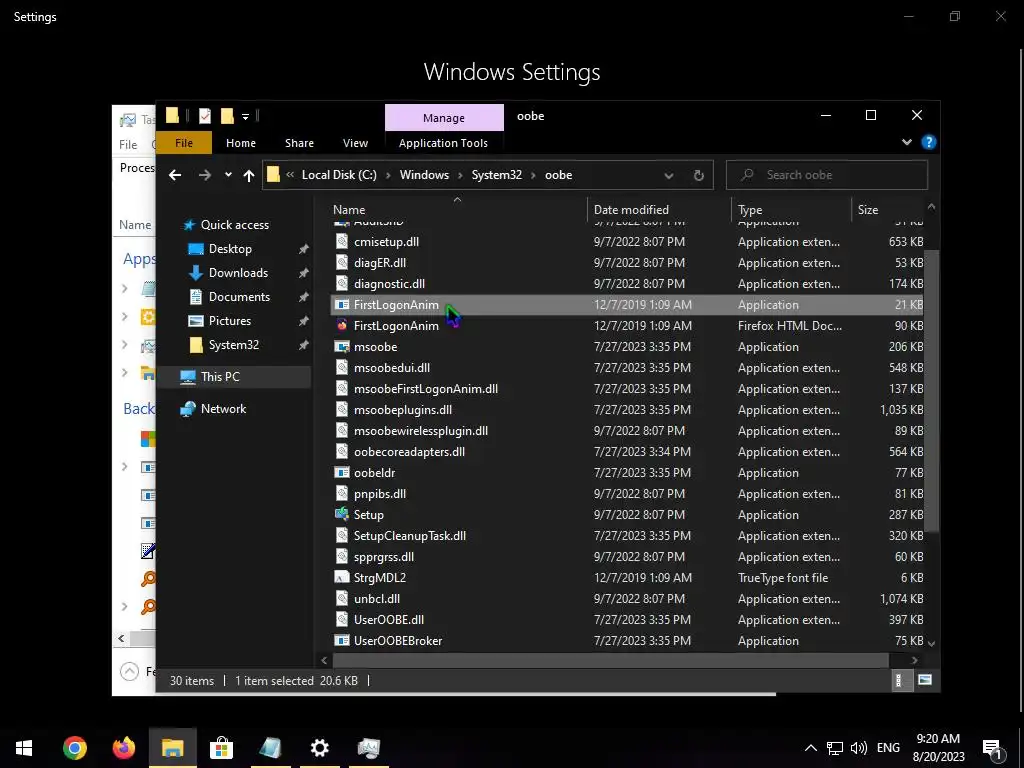
Task: Click Windows in the address breadcrumb
Action: (424, 175)
